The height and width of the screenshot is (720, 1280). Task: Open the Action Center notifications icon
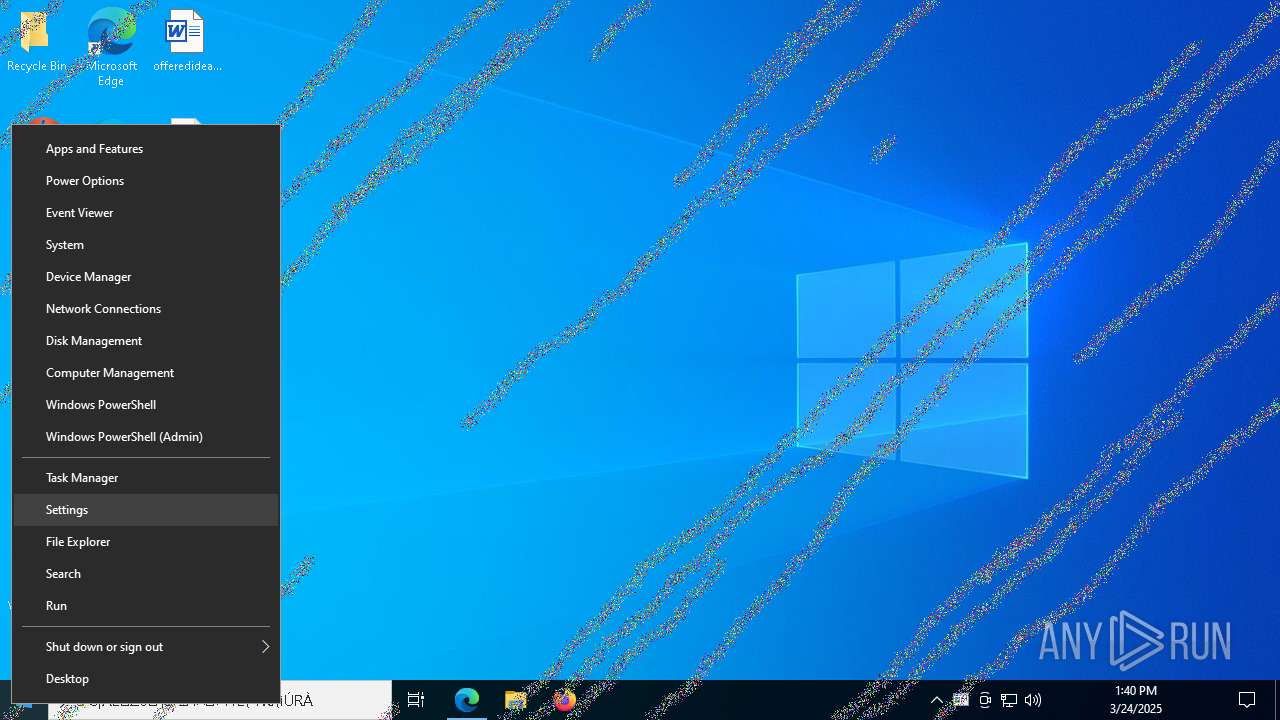pos(1247,700)
